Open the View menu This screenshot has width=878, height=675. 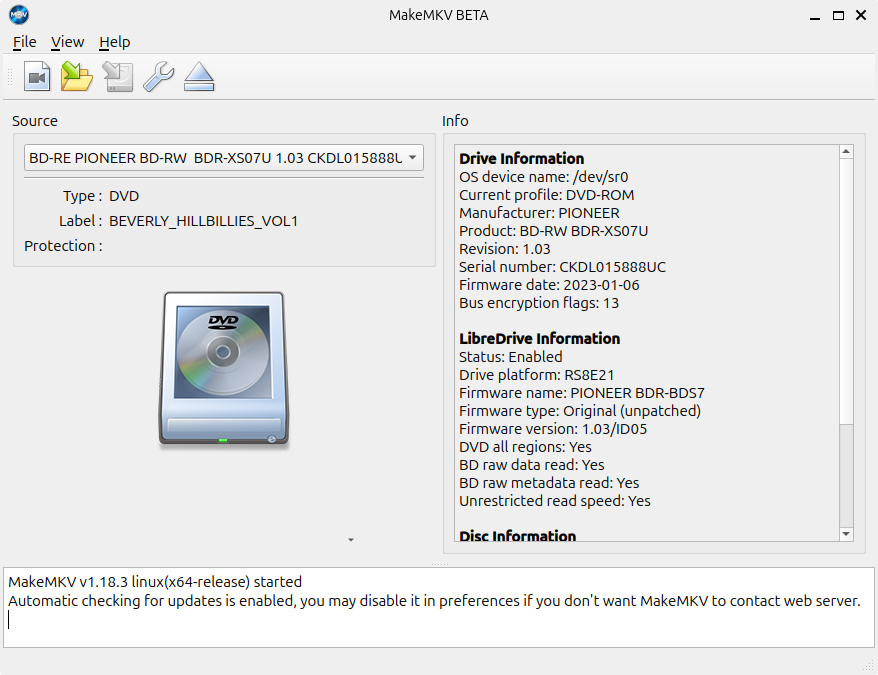pyautogui.click(x=67, y=42)
